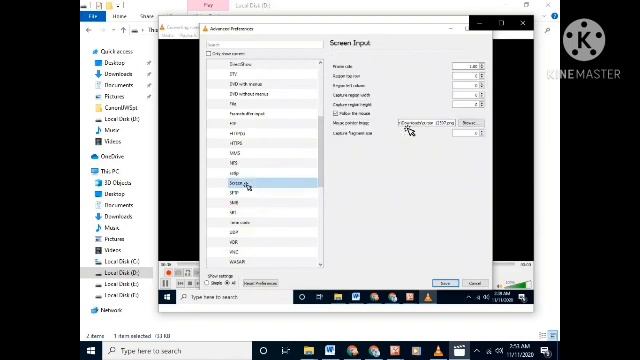Click the Mouse pointer image path field
Image resolution: width=640 pixels, height=360 pixels.
[426, 123]
